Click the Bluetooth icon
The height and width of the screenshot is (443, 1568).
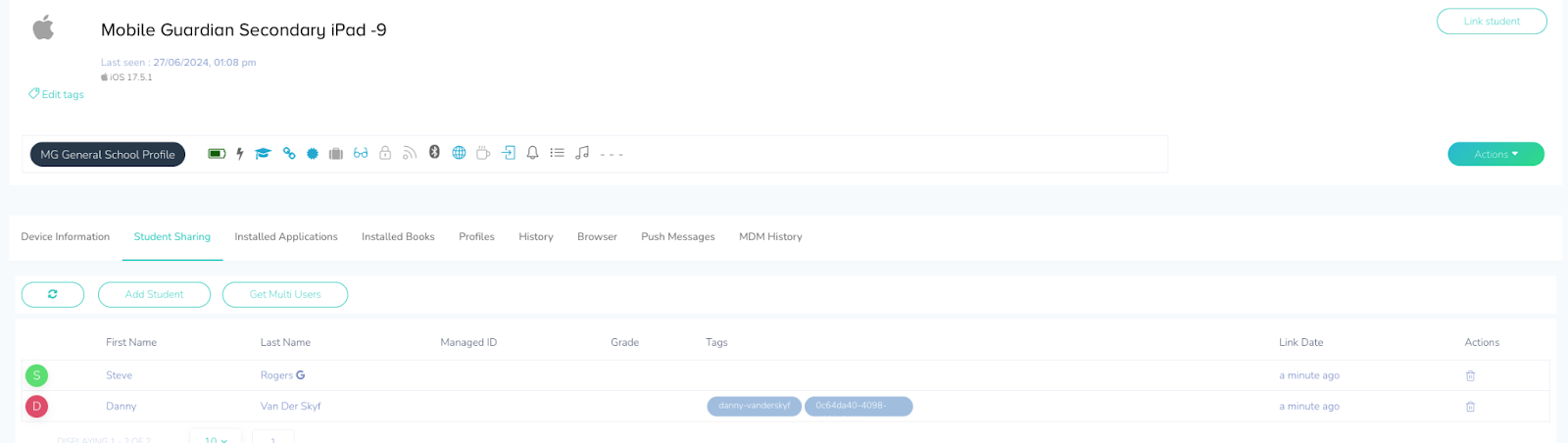pos(434,152)
